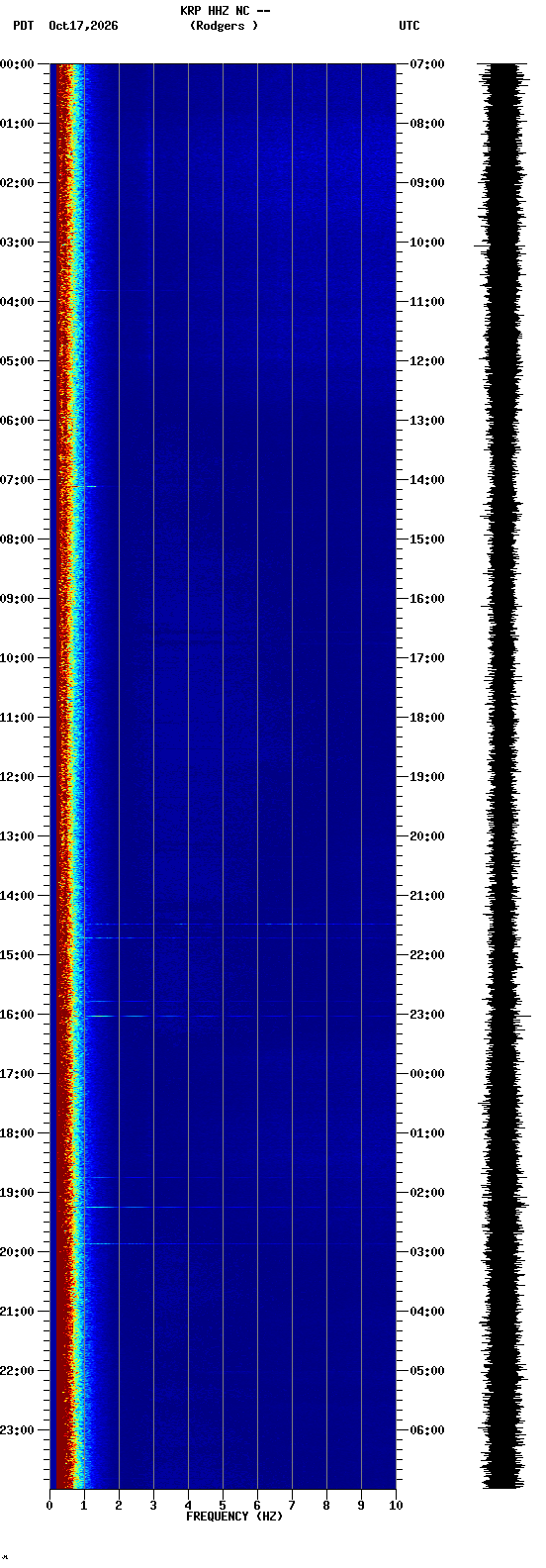Click the 0 Hz frequency tick label
This screenshot has height=1568, width=546.
click(x=49, y=1505)
